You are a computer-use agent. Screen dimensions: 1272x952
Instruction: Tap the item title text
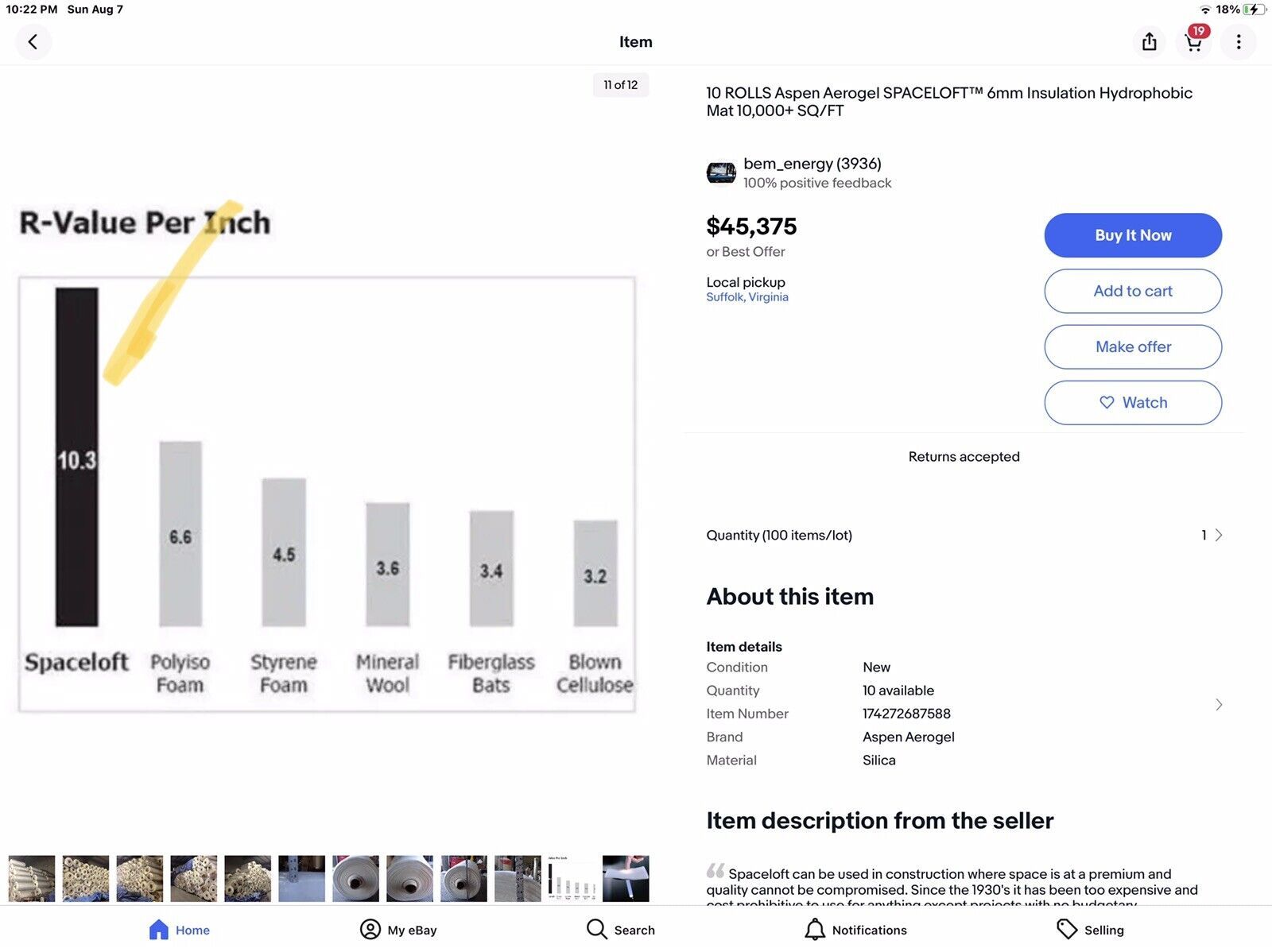949,102
